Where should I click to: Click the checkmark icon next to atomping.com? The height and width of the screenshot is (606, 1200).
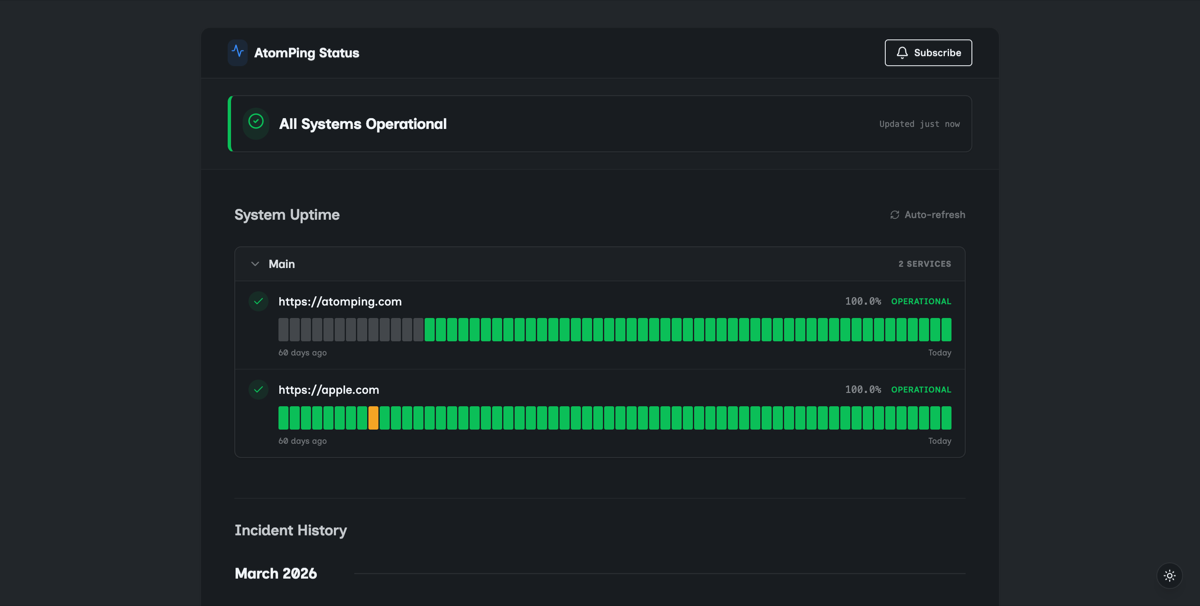pyautogui.click(x=260, y=301)
